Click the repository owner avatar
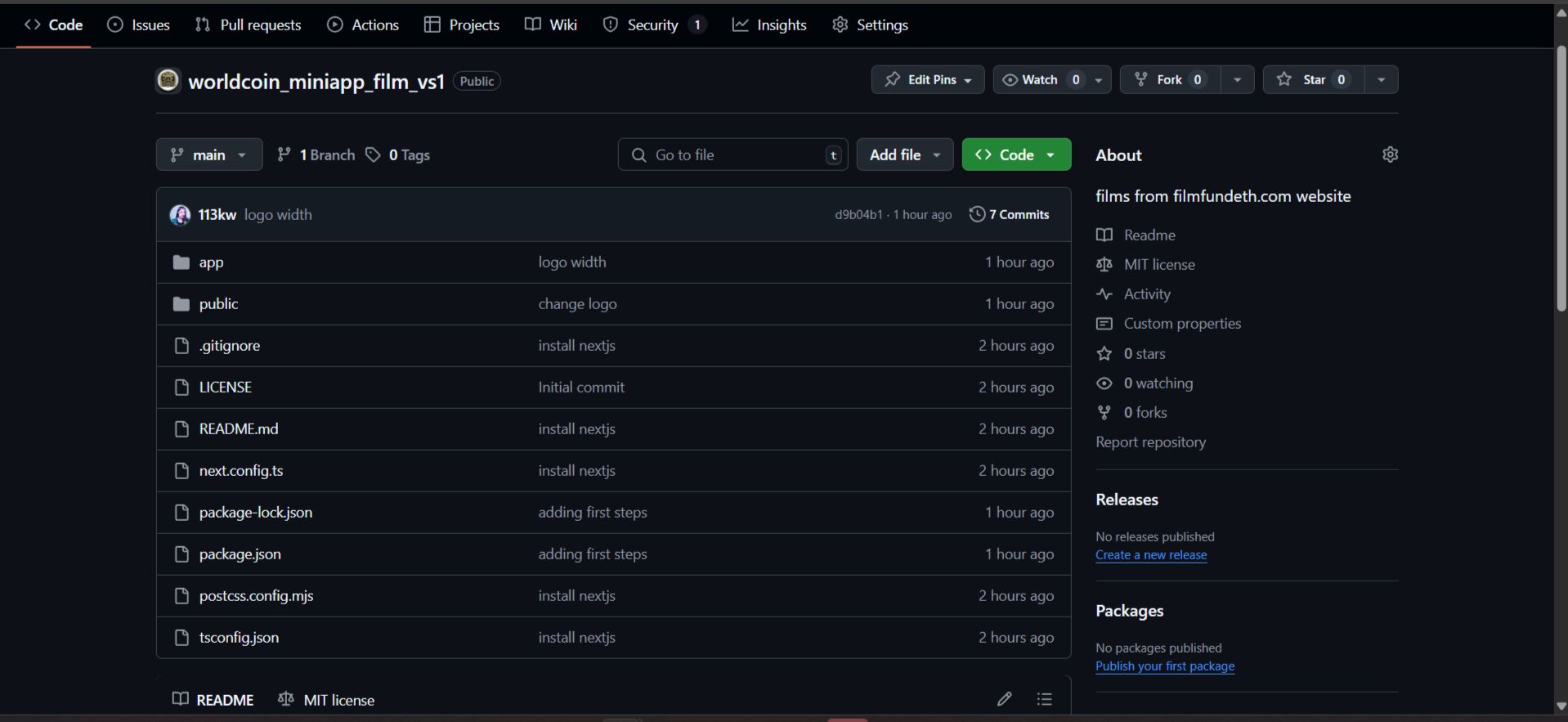This screenshot has width=1568, height=722. [168, 80]
